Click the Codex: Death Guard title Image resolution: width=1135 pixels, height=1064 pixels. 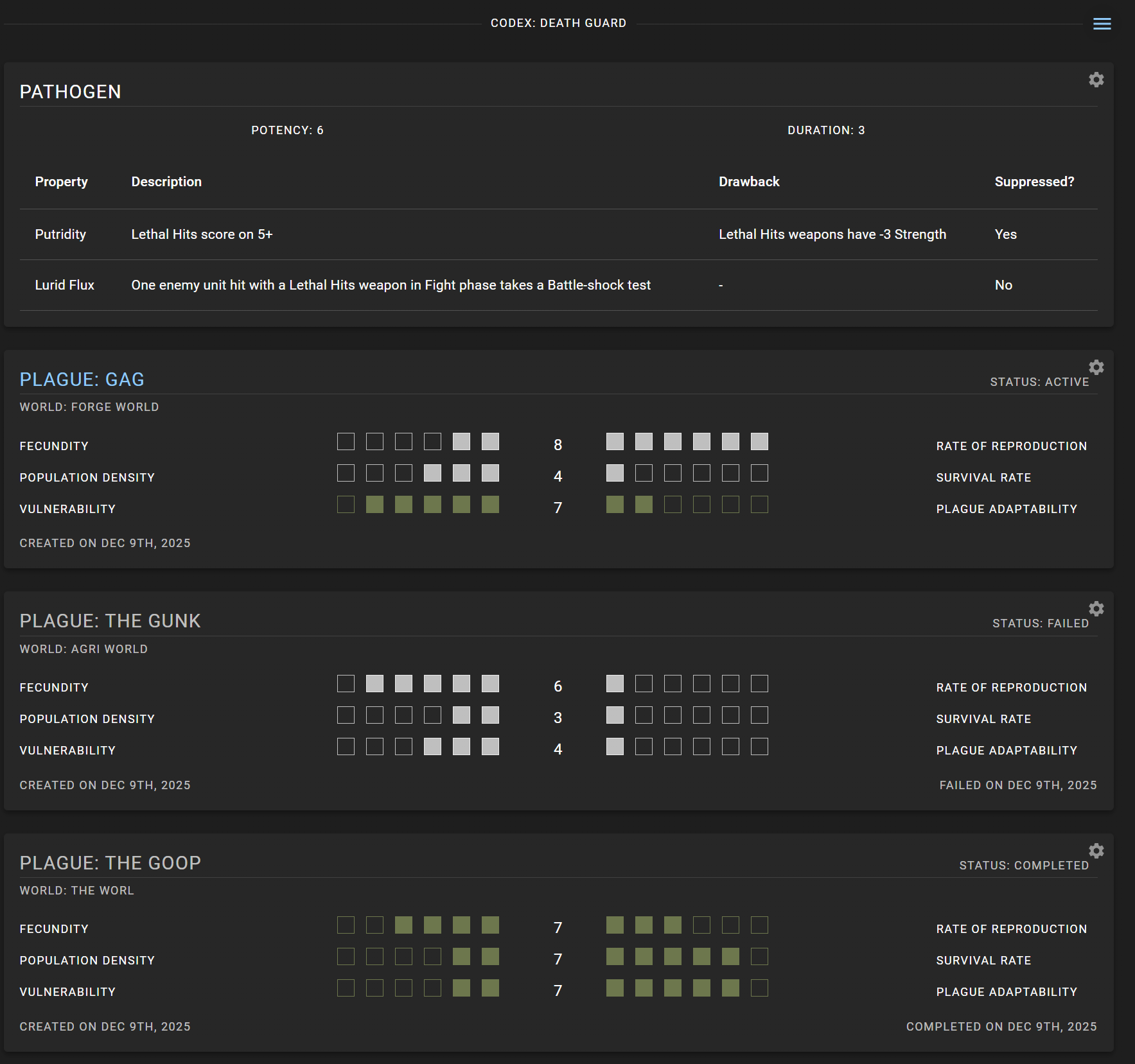[x=558, y=23]
